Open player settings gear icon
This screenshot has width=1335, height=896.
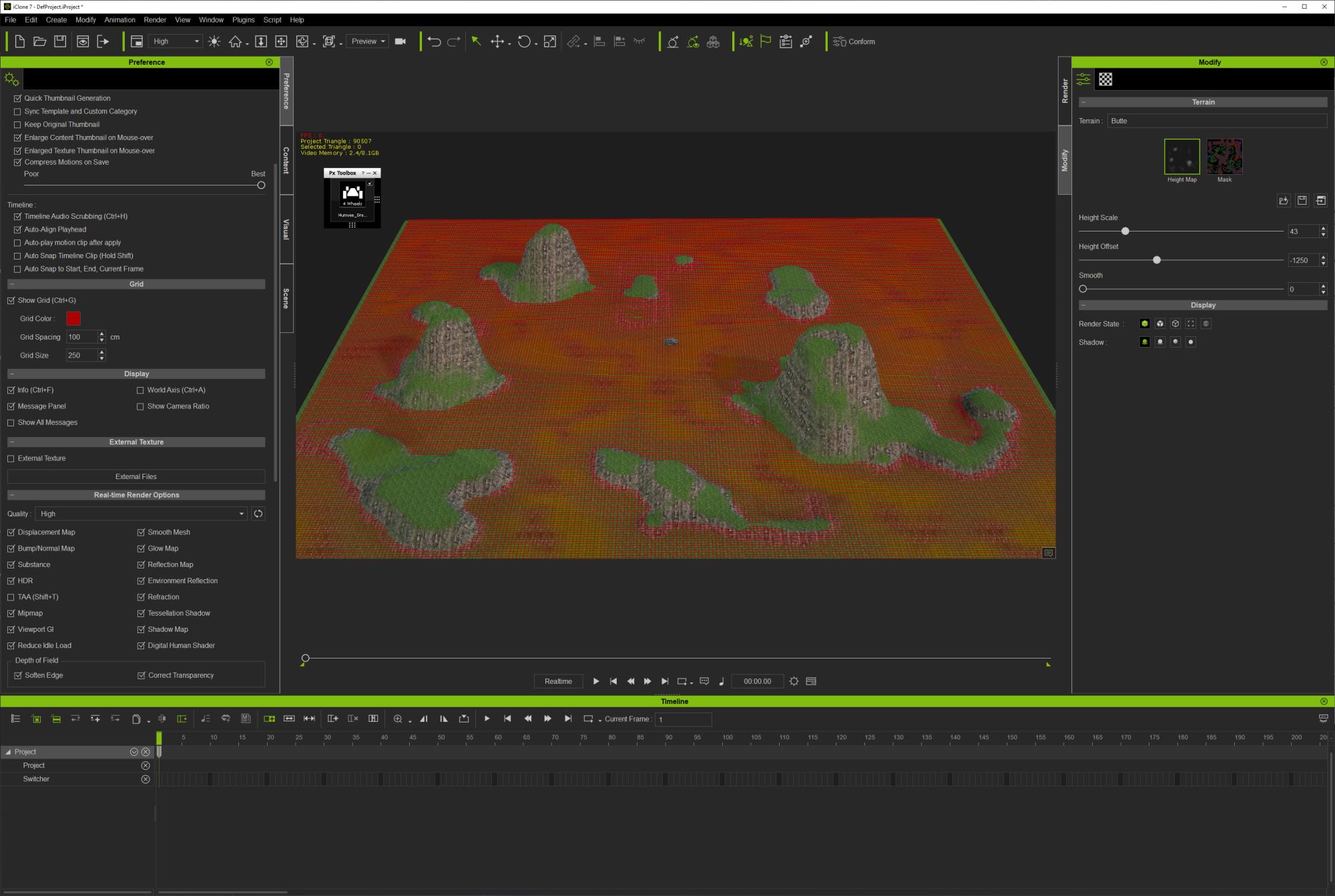coord(794,681)
